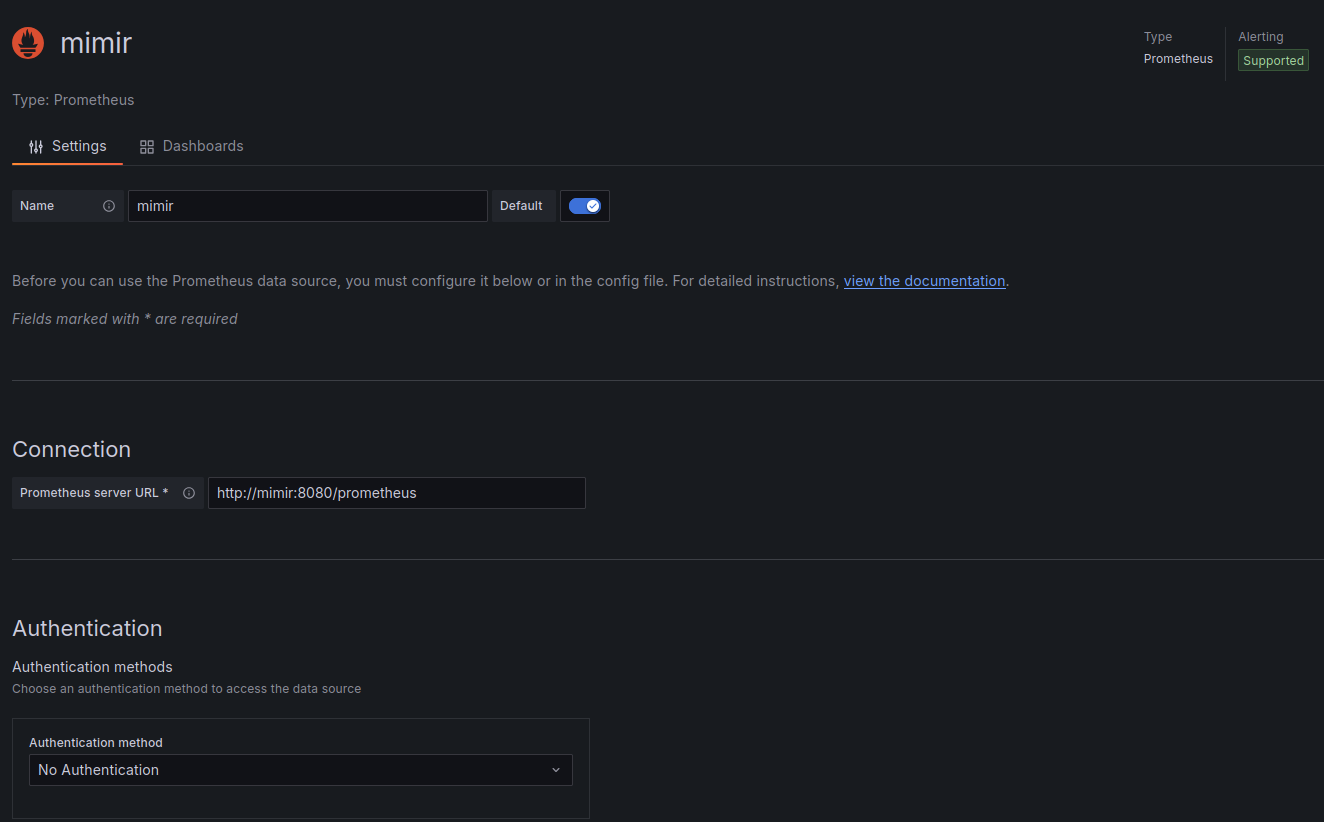This screenshot has width=1324, height=822.
Task: Open the view the documentation link
Action: tap(924, 281)
